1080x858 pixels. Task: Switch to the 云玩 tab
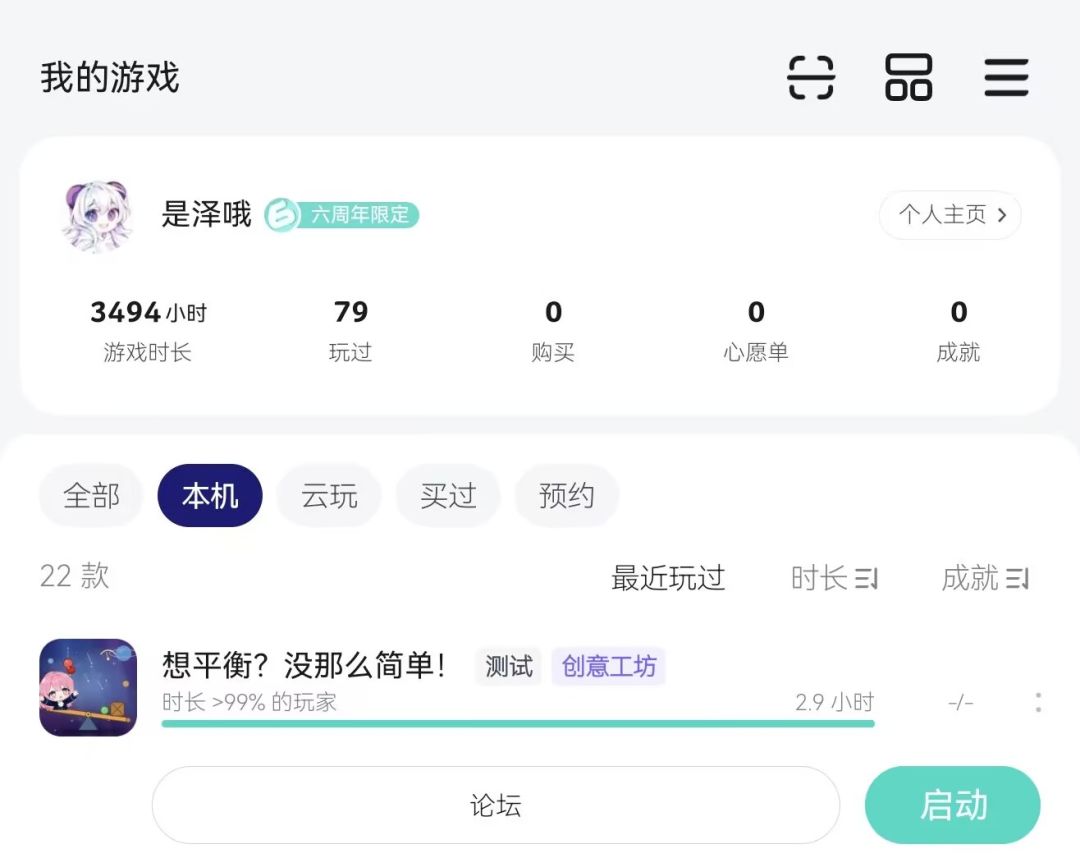tap(329, 495)
